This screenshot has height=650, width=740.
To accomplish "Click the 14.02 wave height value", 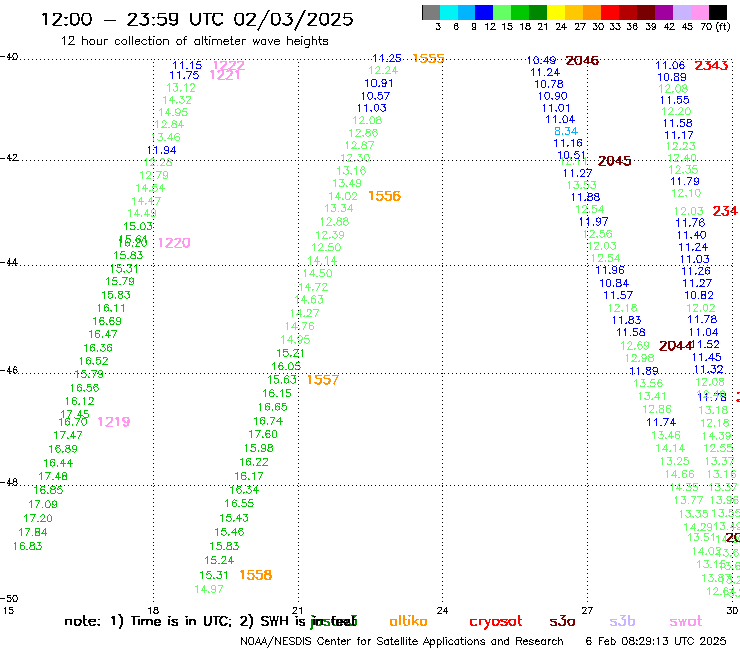I will click(x=343, y=196).
